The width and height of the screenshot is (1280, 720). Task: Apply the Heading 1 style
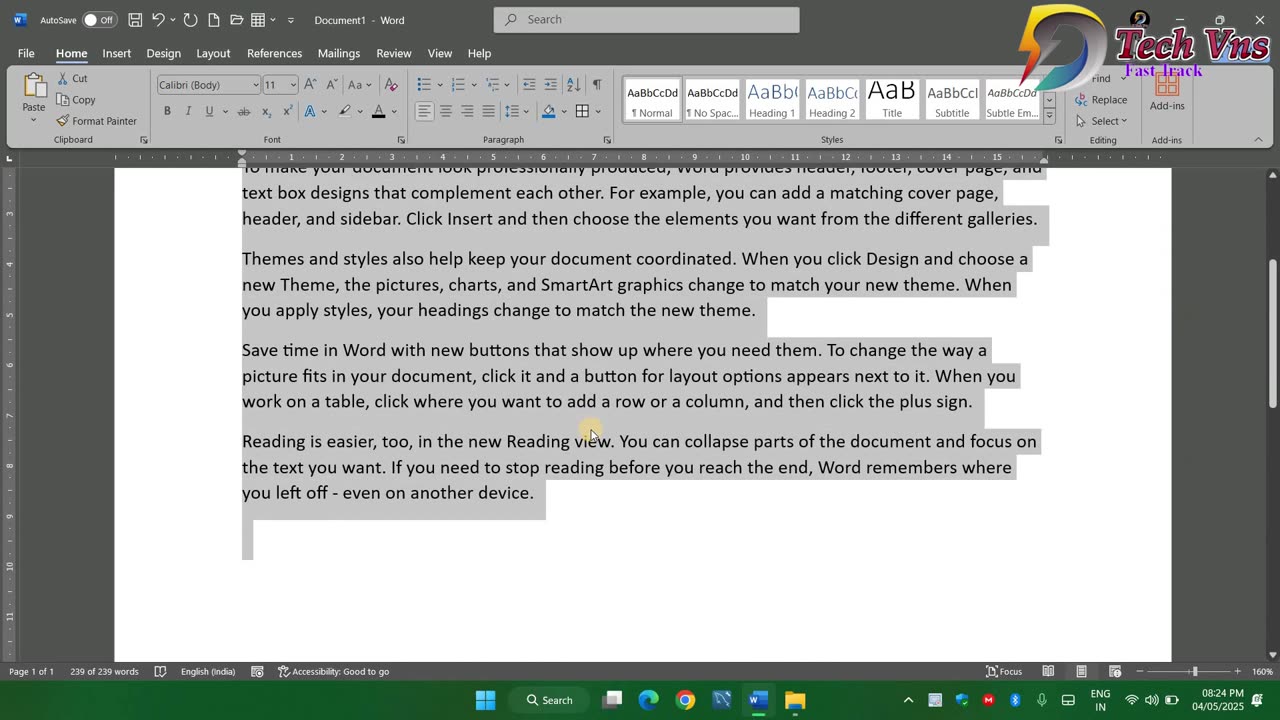pyautogui.click(x=772, y=100)
